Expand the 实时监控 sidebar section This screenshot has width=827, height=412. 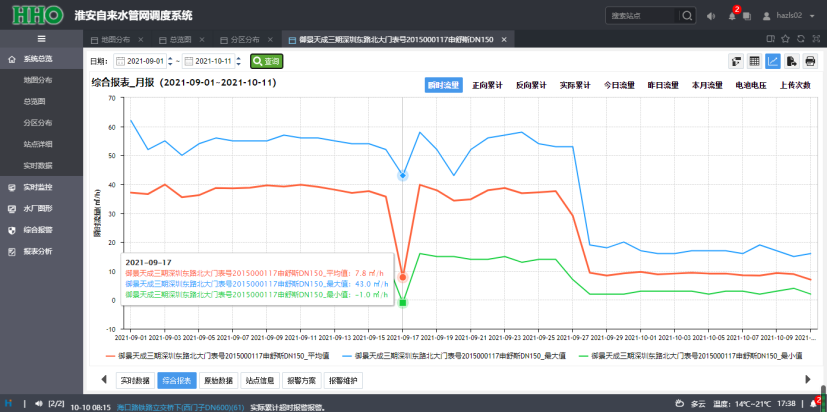[x=38, y=187]
